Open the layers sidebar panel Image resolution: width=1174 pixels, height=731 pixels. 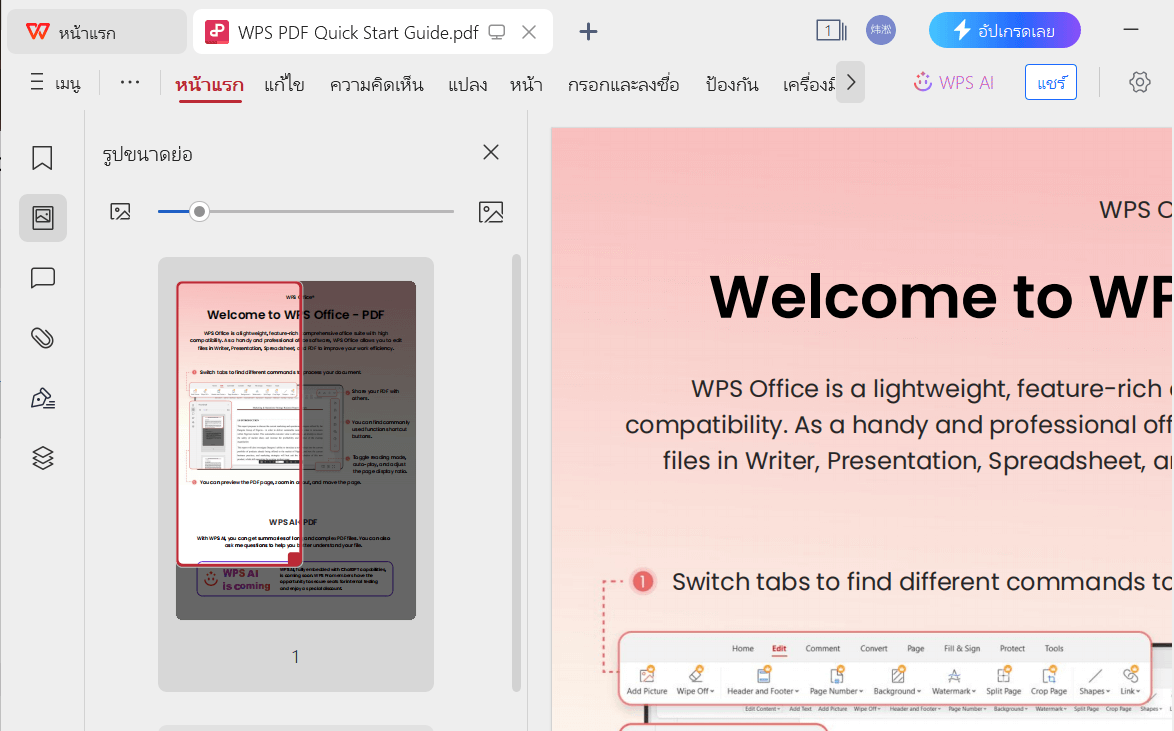coord(43,458)
